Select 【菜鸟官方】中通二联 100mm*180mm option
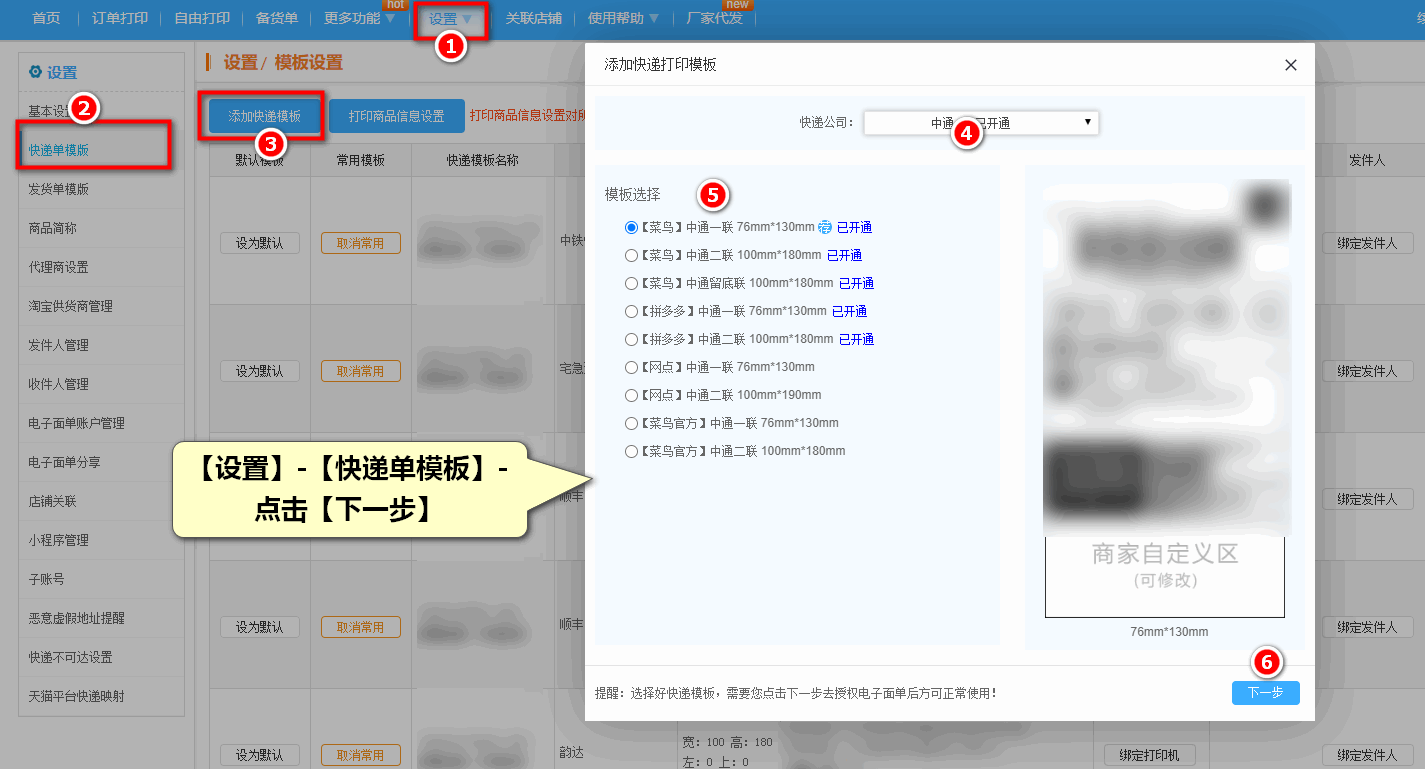The height and width of the screenshot is (769, 1425). [631, 451]
